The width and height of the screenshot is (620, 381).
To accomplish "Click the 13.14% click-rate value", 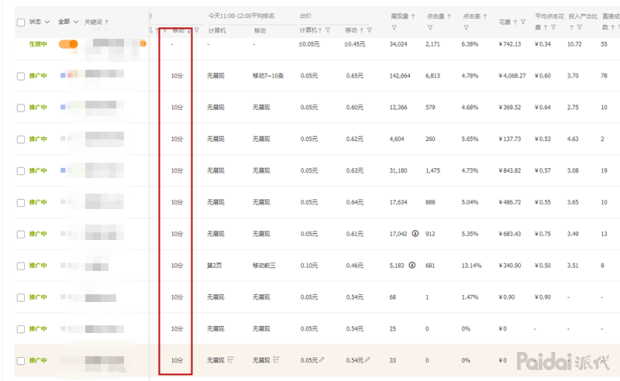I will pos(471,265).
